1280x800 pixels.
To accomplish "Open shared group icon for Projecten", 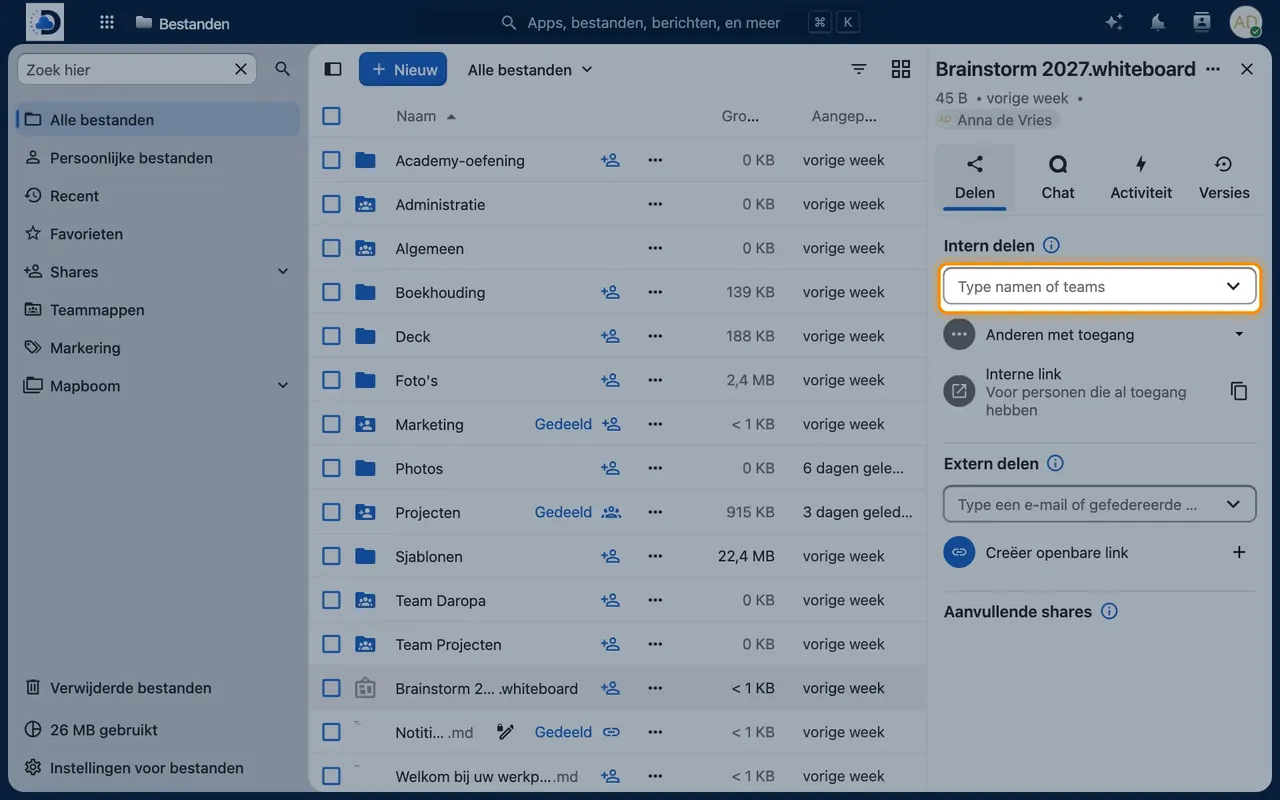I will point(610,512).
